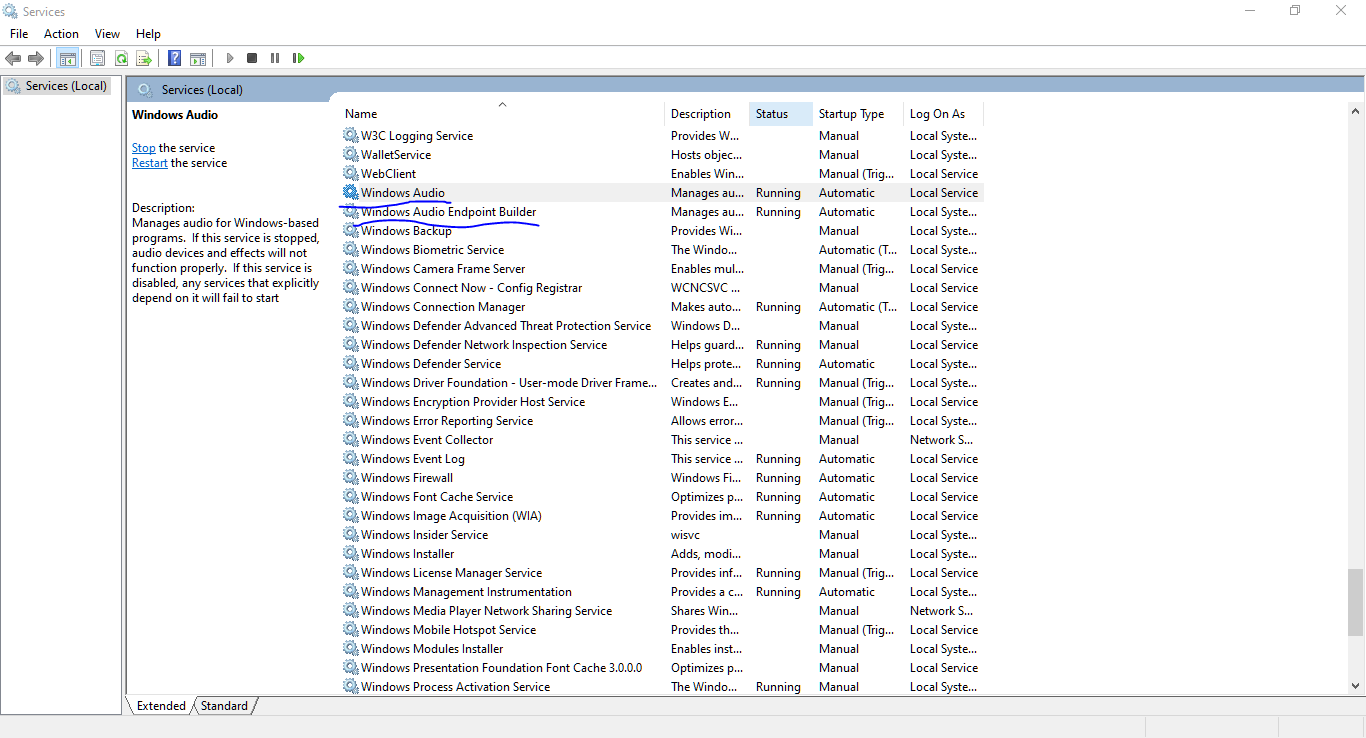Select Windows Connect Now - Config Registrar
Screen dimensions: 1366x738
(x=662, y=288)
